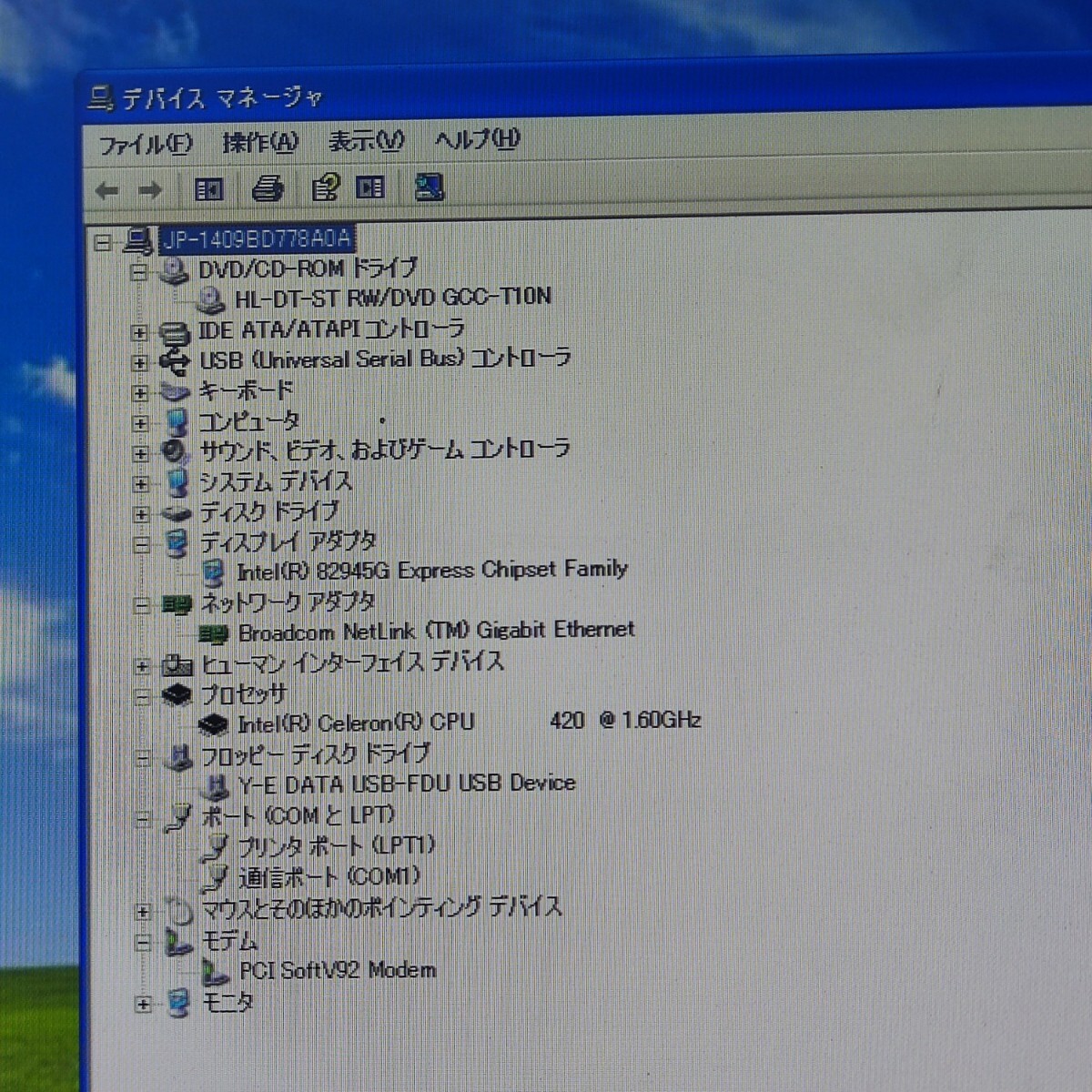This screenshot has width=1092, height=1092.
Task: Select Broadcom NetLink (TM) Gigabit Ethernet
Action: click(x=437, y=631)
